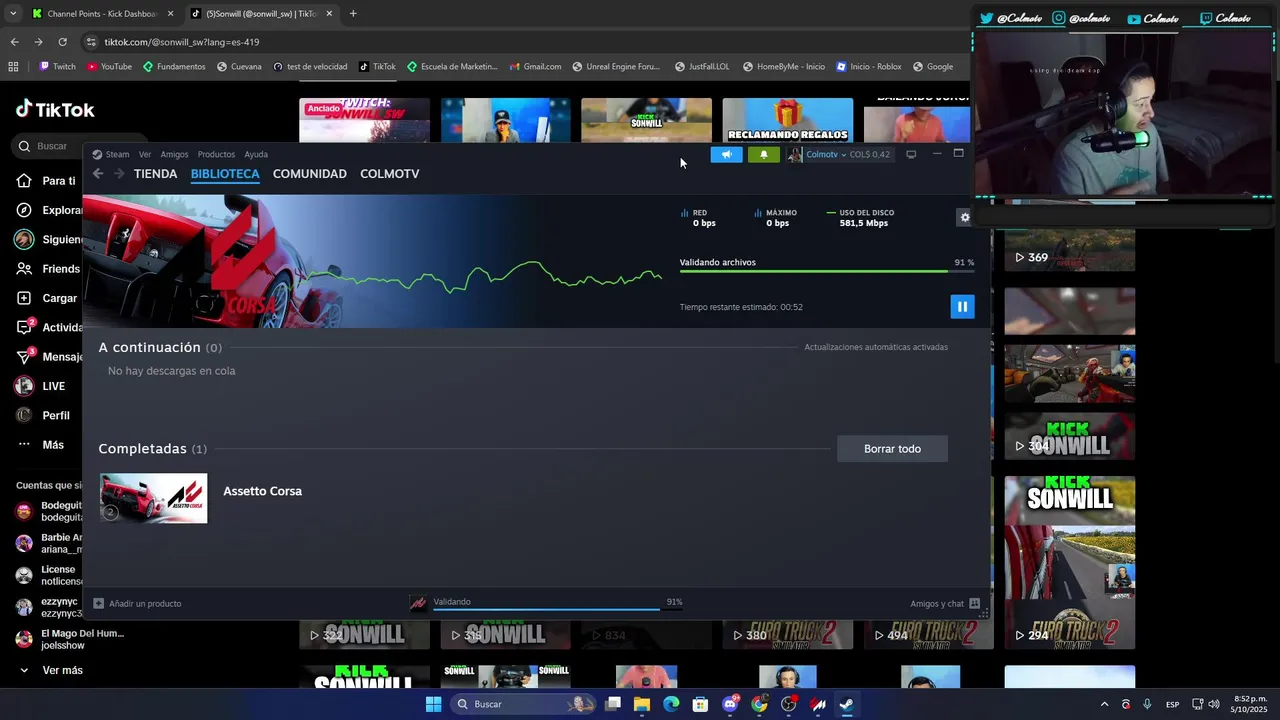The height and width of the screenshot is (720, 1280).
Task: Open the Twitch bookmark
Action: pos(57,67)
